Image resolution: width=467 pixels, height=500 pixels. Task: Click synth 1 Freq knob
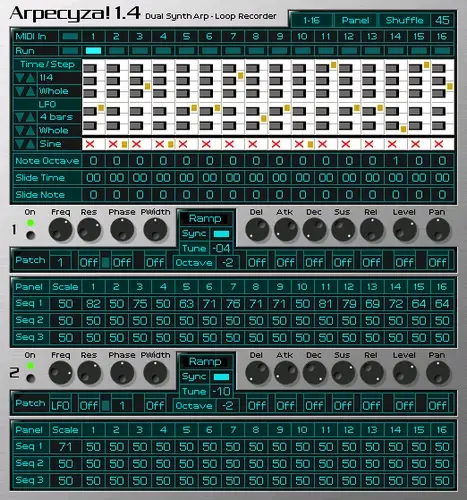coord(60,230)
